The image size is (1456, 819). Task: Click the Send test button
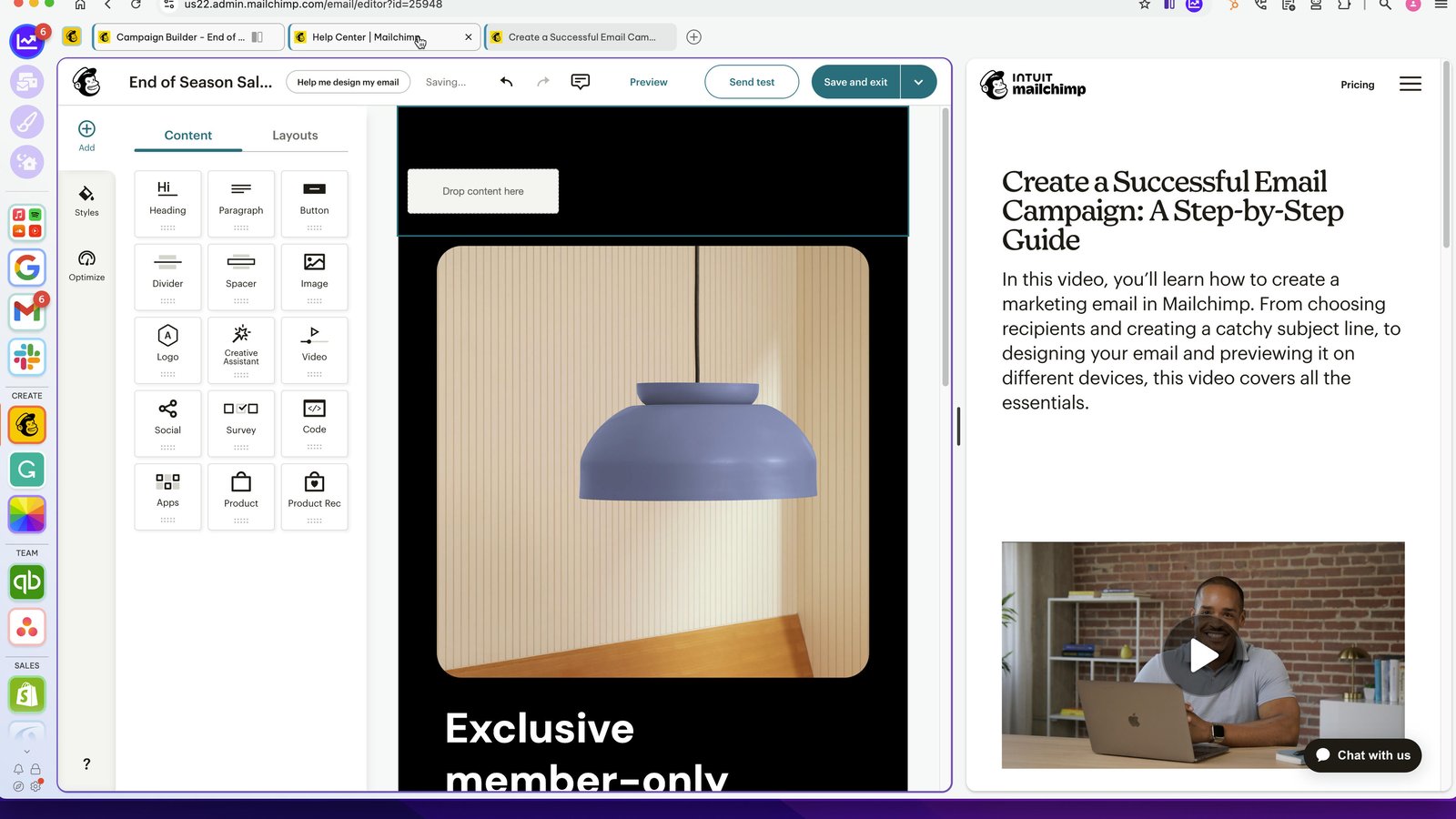[752, 82]
